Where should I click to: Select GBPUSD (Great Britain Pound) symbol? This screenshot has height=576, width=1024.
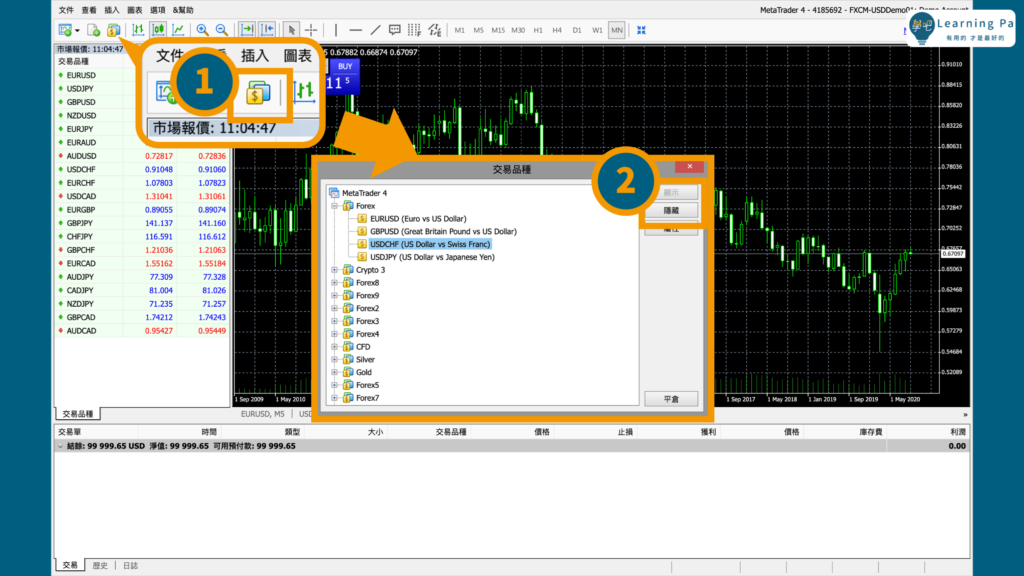tap(443, 231)
